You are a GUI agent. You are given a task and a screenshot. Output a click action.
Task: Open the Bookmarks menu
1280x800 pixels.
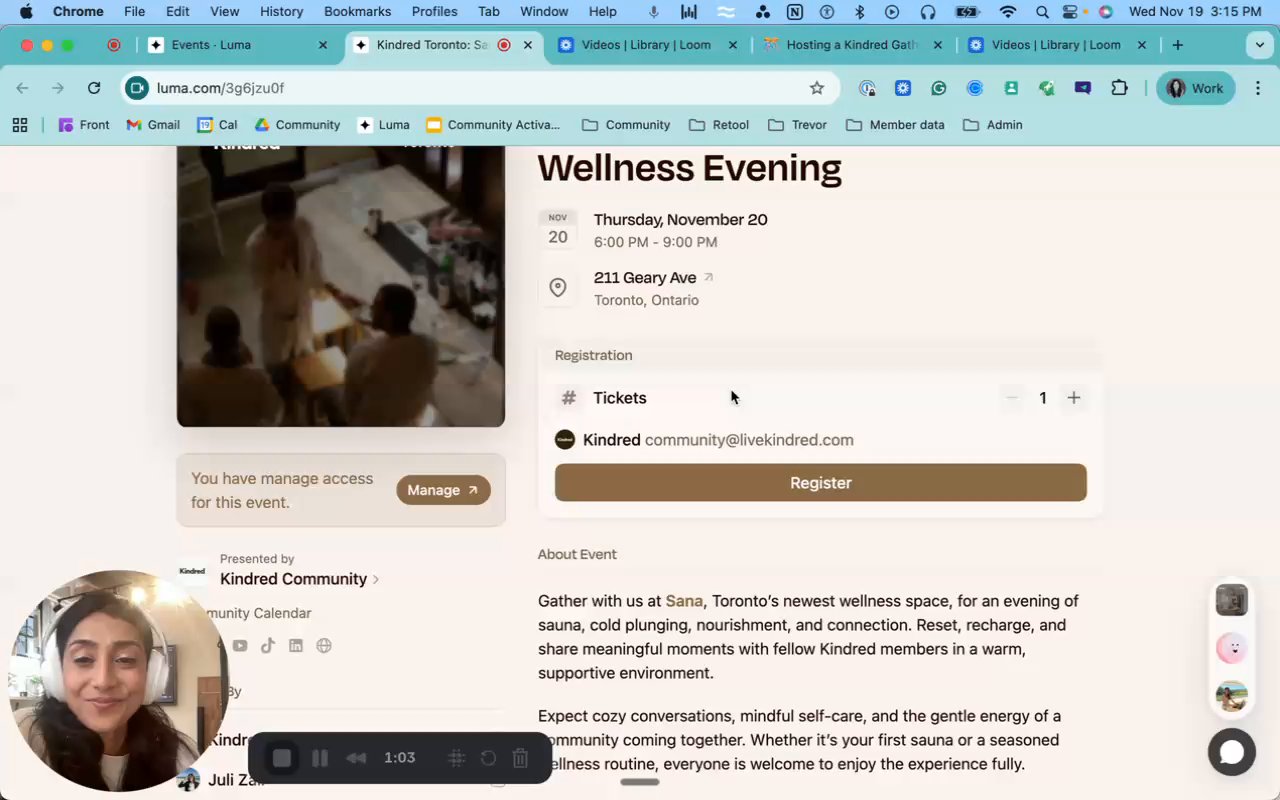point(357,12)
